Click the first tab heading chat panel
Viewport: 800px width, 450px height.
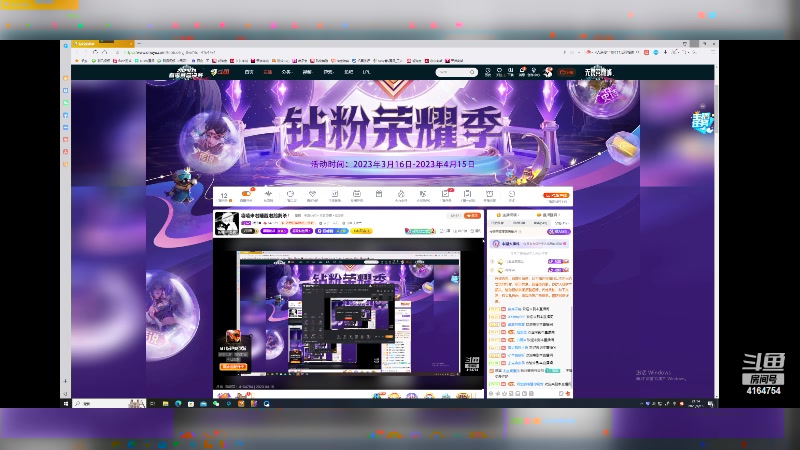509,215
